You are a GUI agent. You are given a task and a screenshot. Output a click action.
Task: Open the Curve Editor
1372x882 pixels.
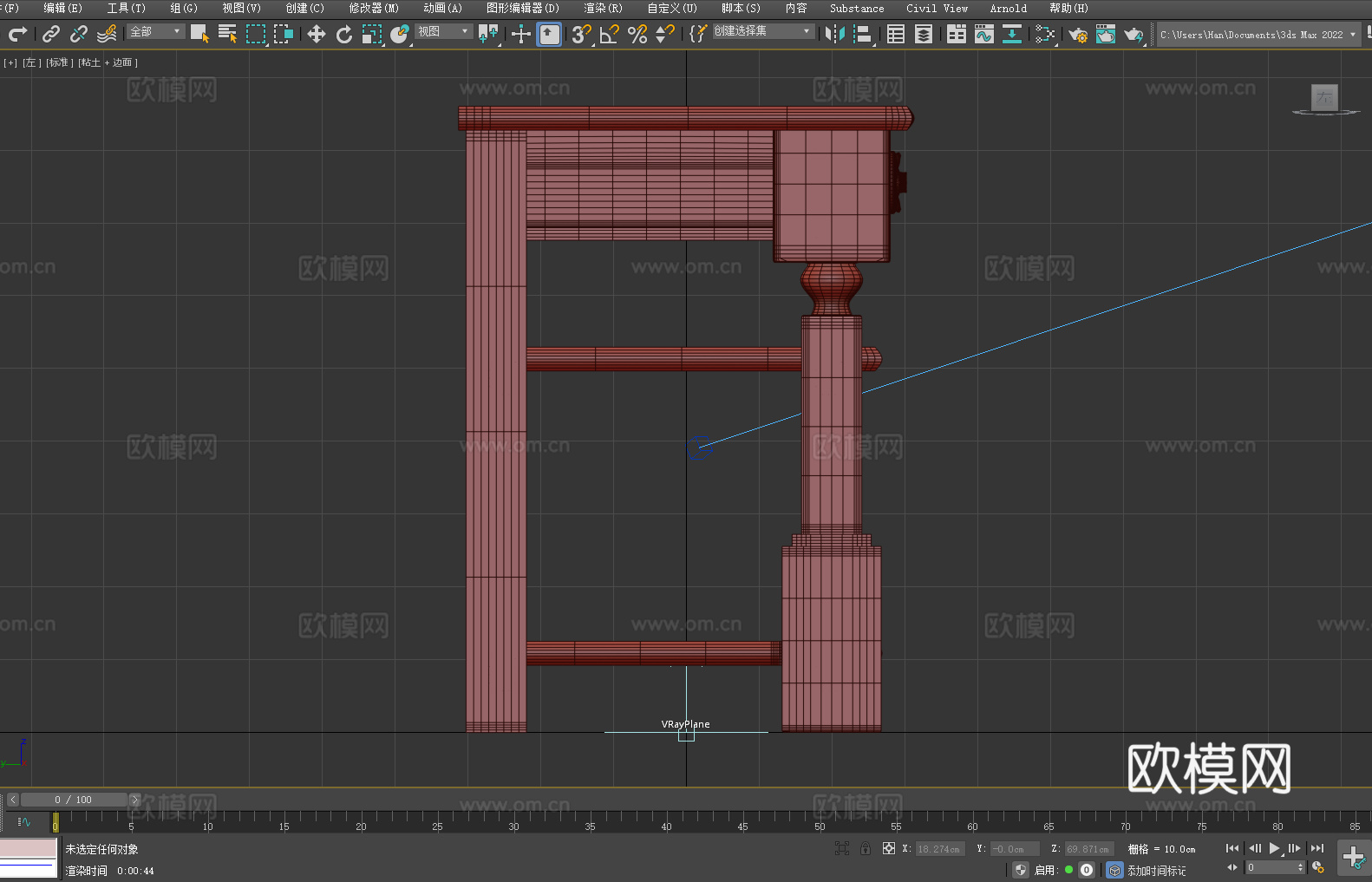(984, 34)
